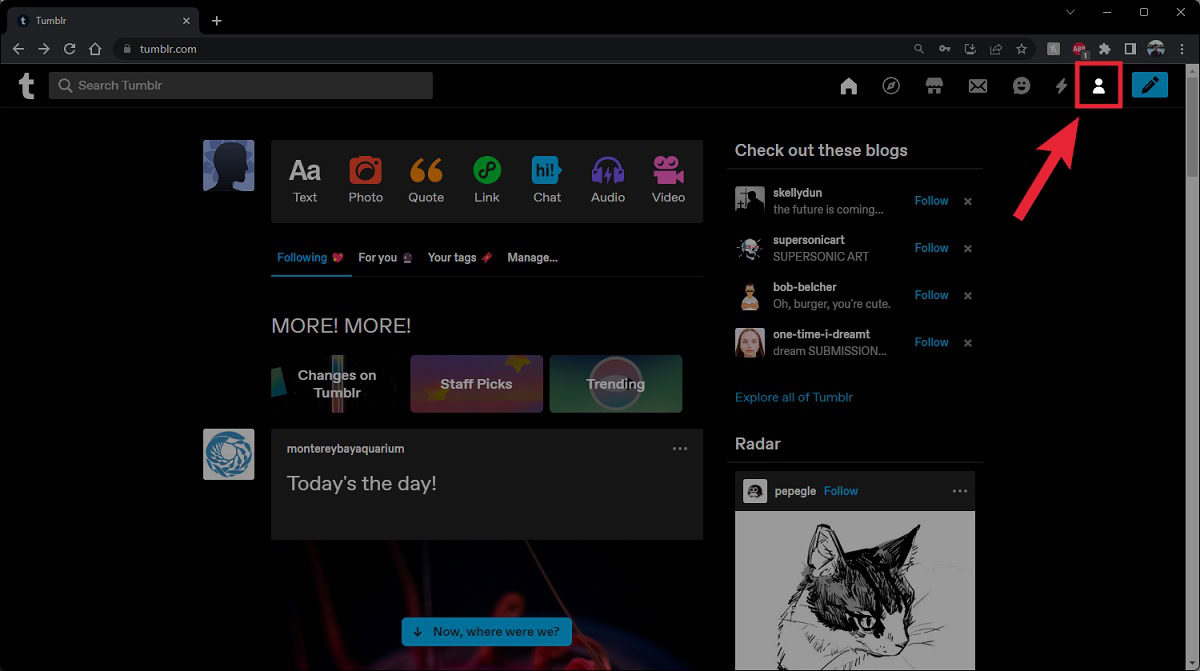Open the cat sketch Radar image
1200x671 pixels.
tap(855, 591)
